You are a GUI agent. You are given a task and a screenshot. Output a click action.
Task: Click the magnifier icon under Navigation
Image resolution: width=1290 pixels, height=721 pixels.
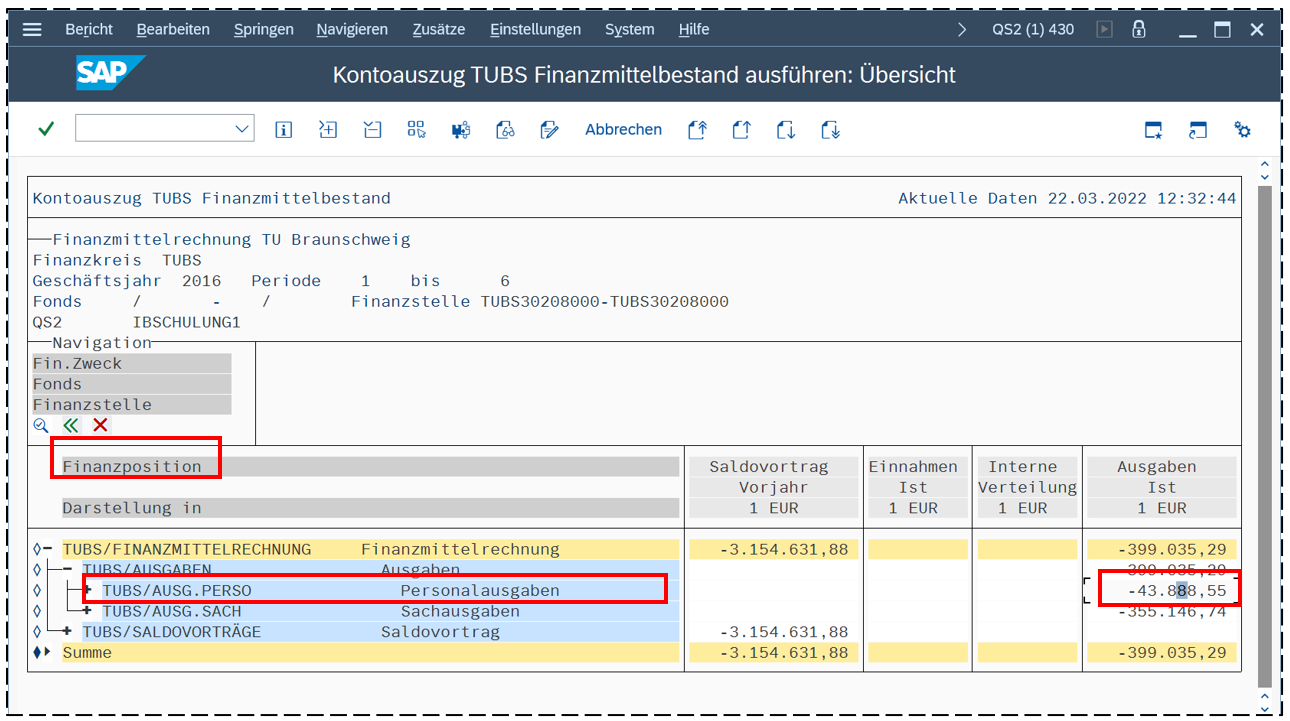coord(41,426)
